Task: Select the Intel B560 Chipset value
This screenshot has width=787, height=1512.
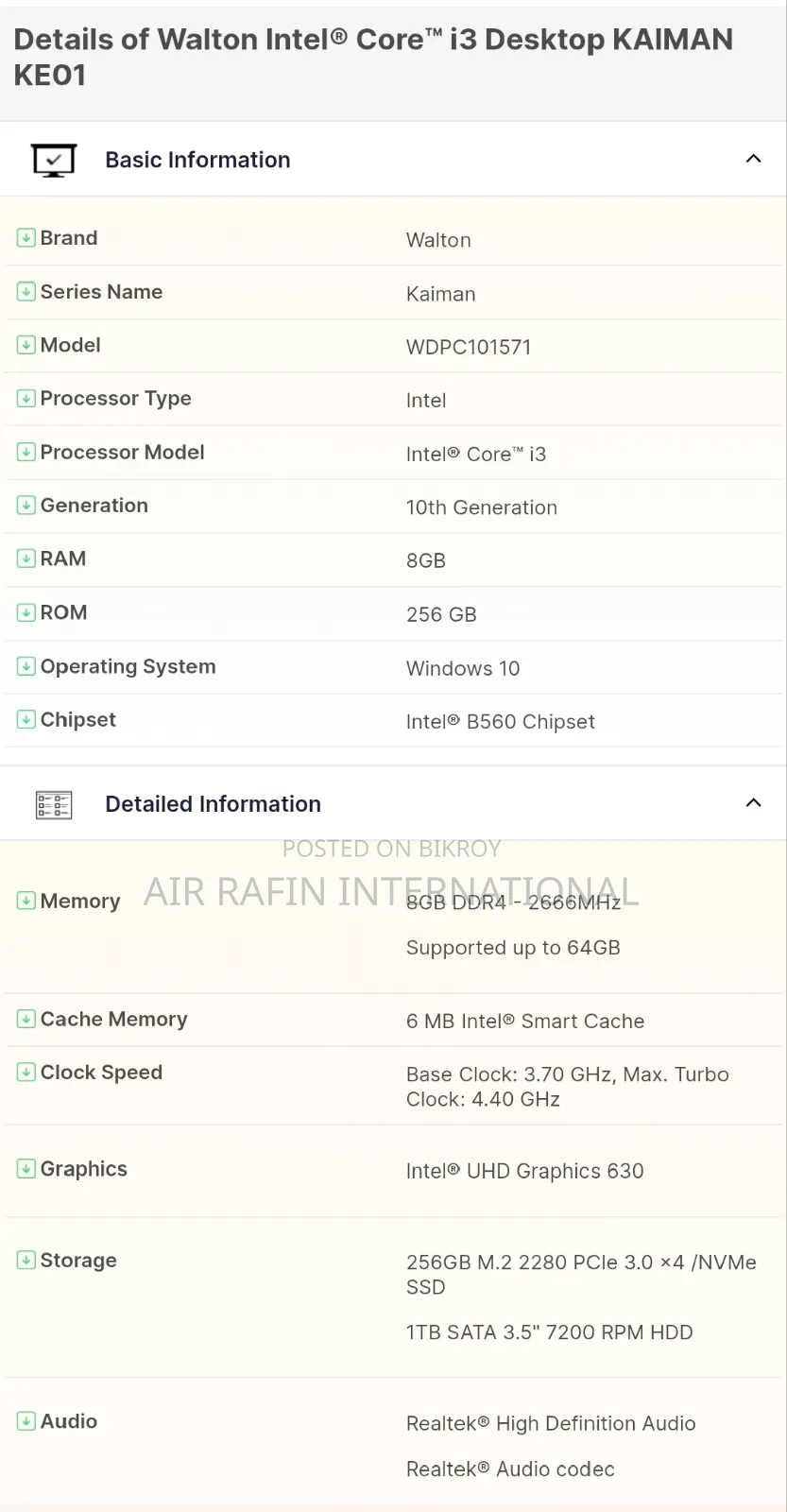Action: click(501, 721)
